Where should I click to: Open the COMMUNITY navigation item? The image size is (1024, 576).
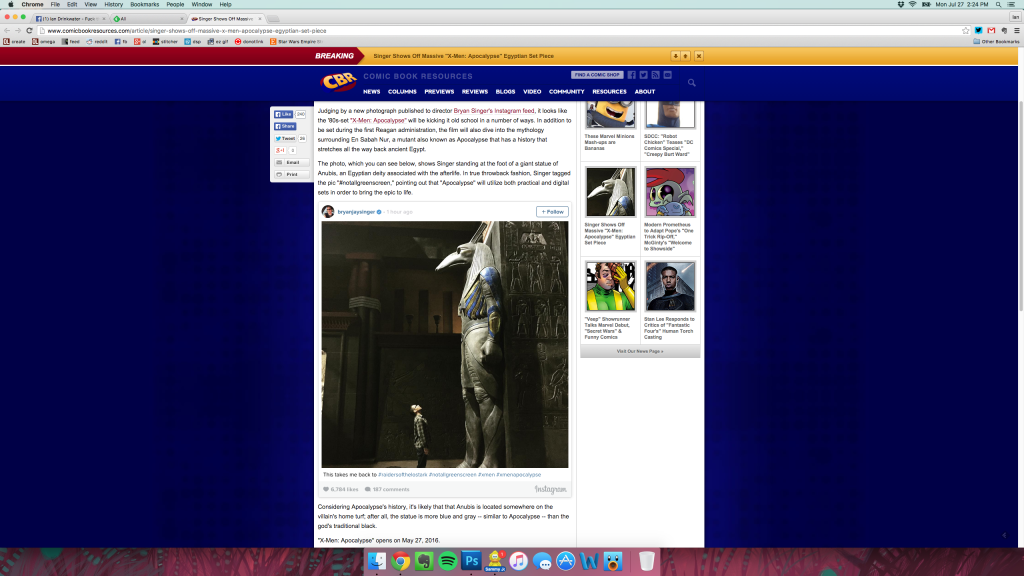click(x=566, y=92)
